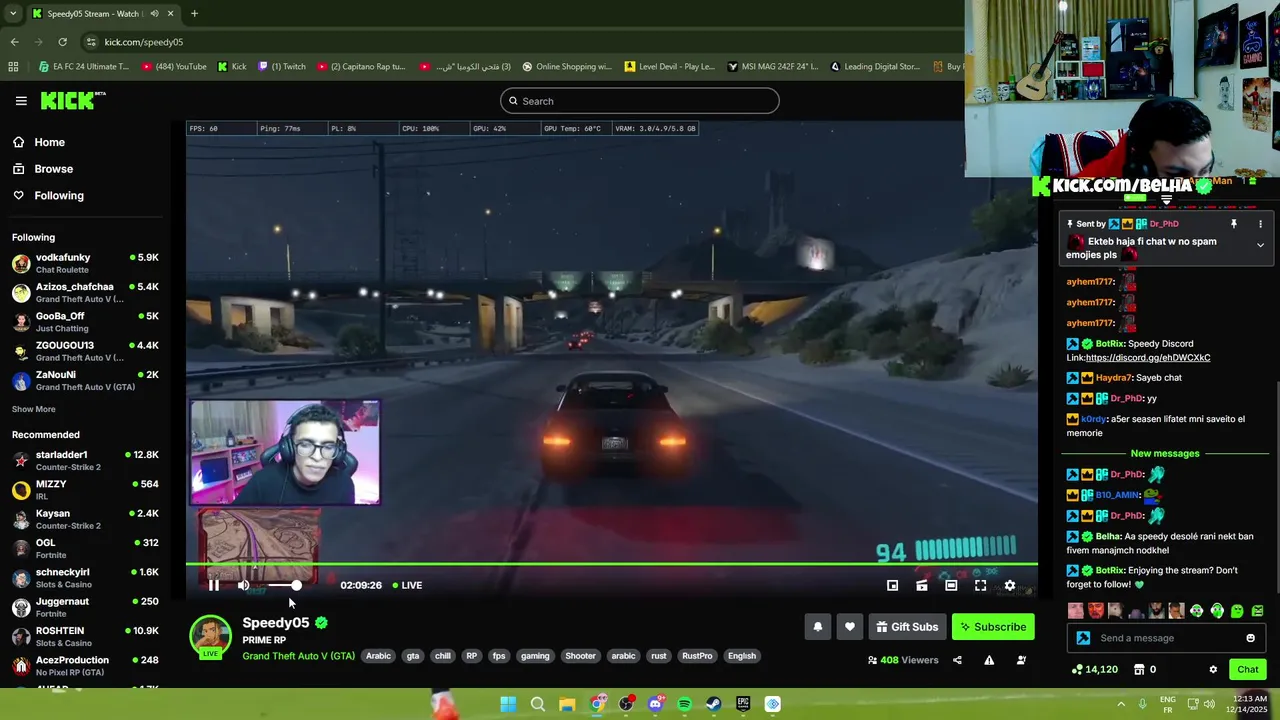This screenshot has width=1280, height=720.
Task: Select the Arabic stream tag
Action: (x=378, y=656)
